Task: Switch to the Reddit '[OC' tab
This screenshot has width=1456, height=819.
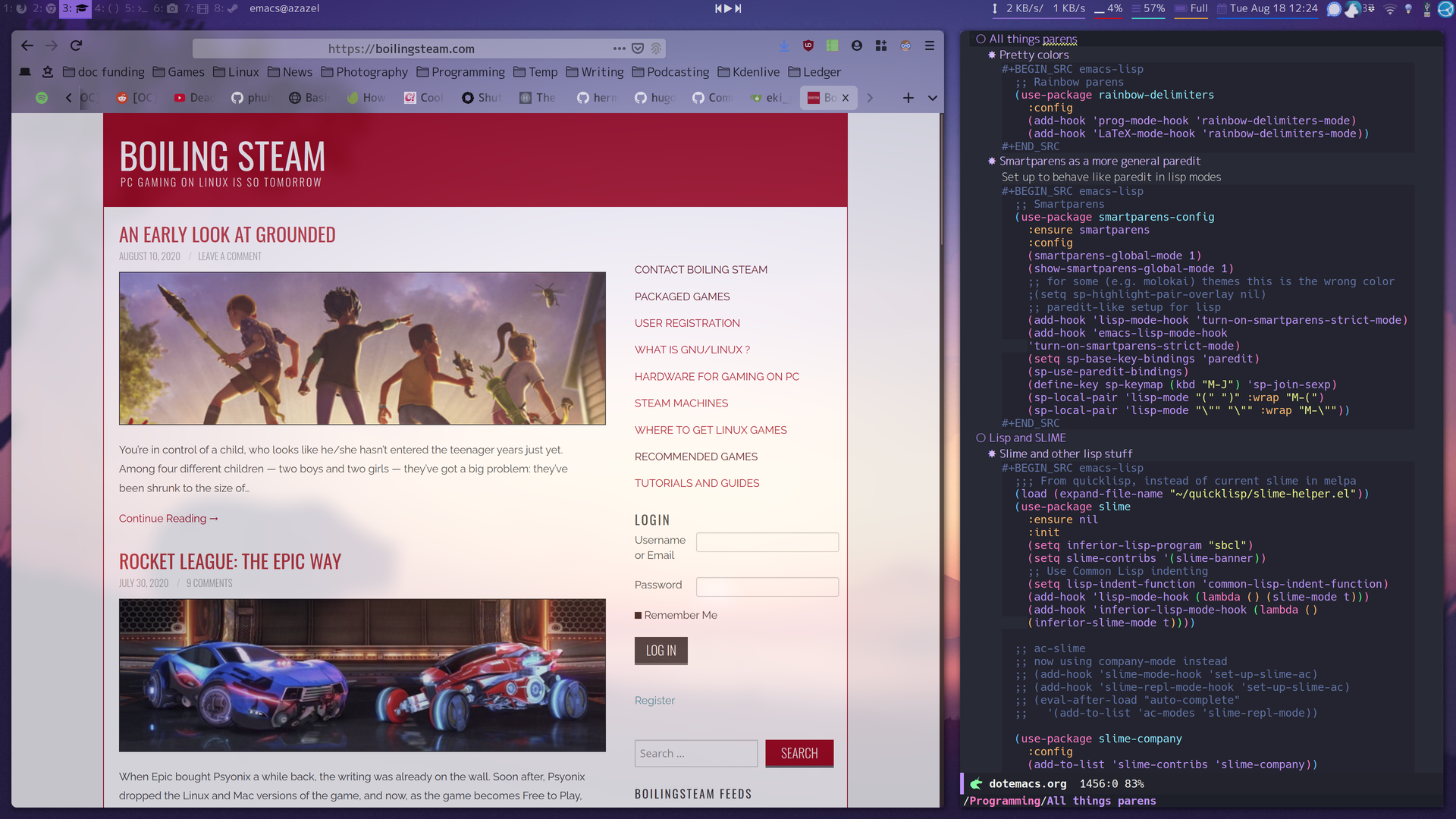Action: pos(136,98)
